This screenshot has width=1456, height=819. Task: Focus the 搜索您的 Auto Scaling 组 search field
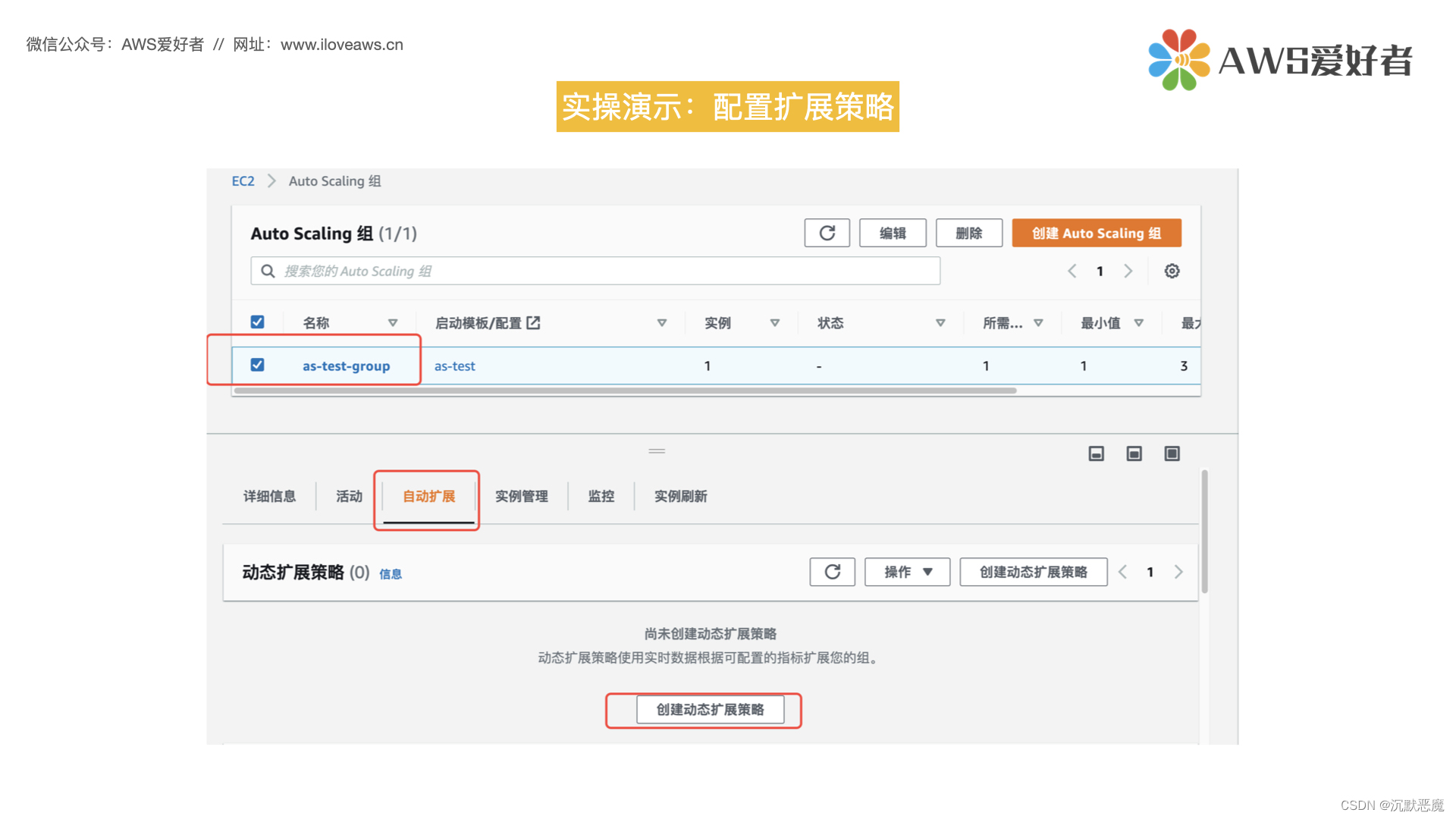pyautogui.click(x=595, y=271)
